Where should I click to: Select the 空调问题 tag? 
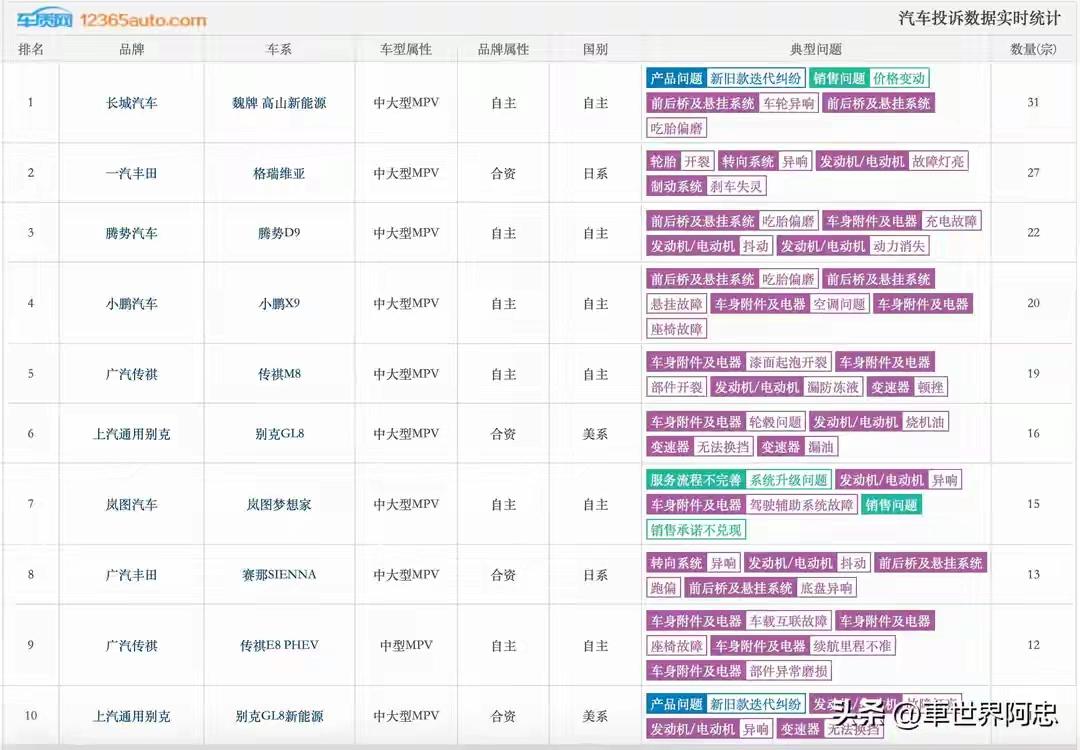pyautogui.click(x=839, y=304)
